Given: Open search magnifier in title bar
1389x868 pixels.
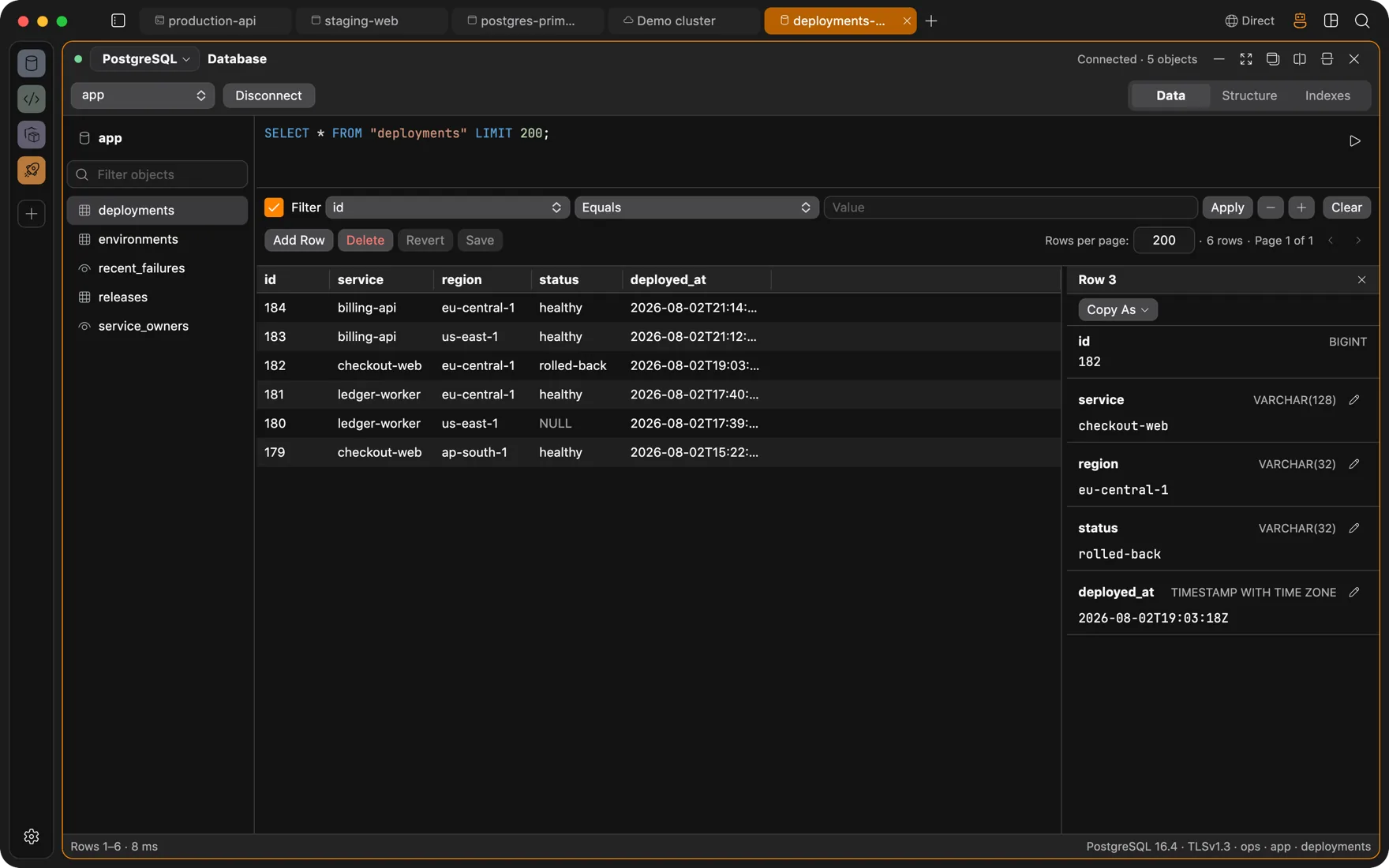Looking at the screenshot, I should pos(1362,21).
